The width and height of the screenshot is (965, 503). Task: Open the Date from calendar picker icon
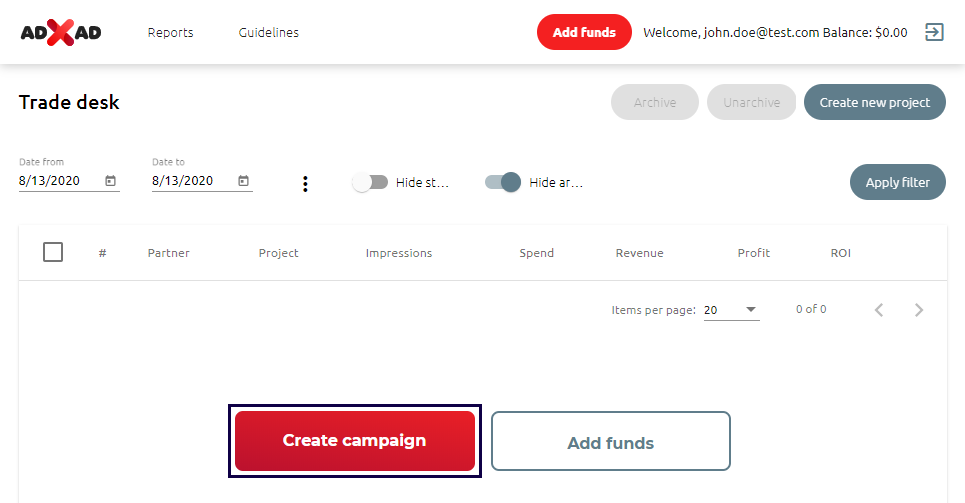110,181
